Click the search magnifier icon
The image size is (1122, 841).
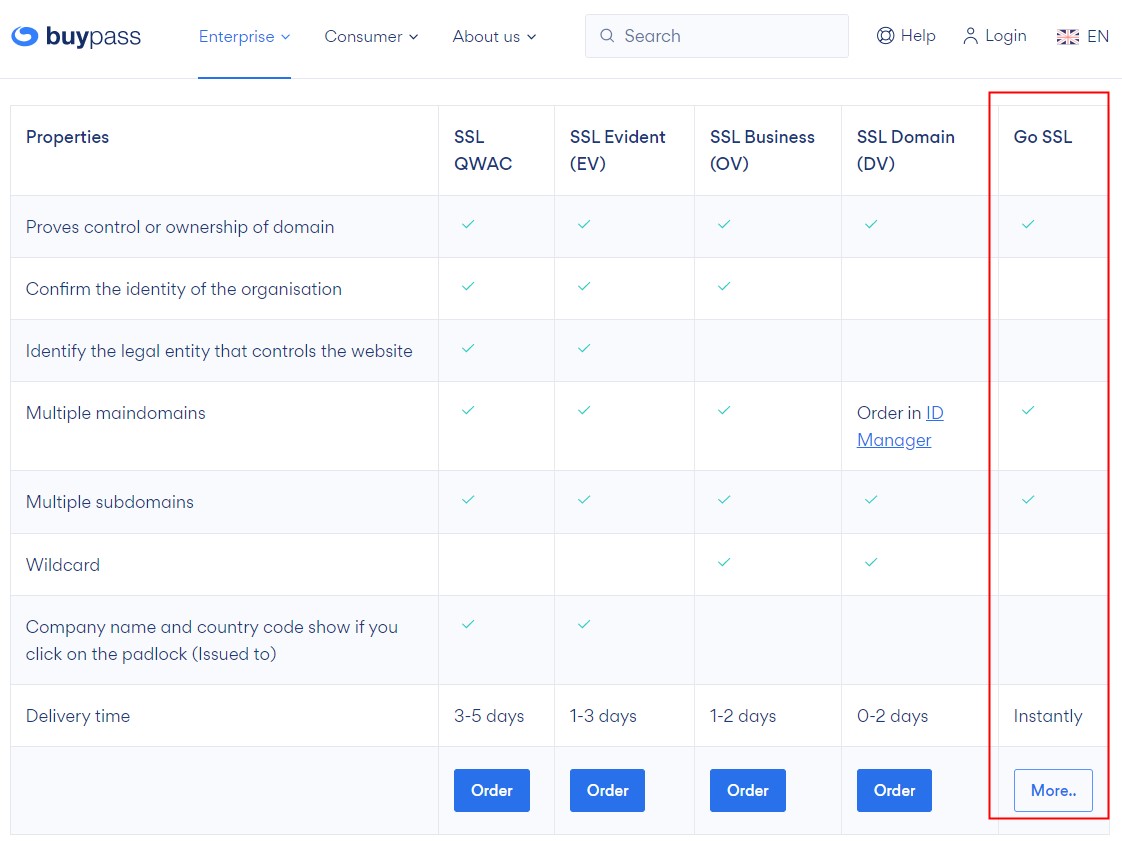(607, 36)
